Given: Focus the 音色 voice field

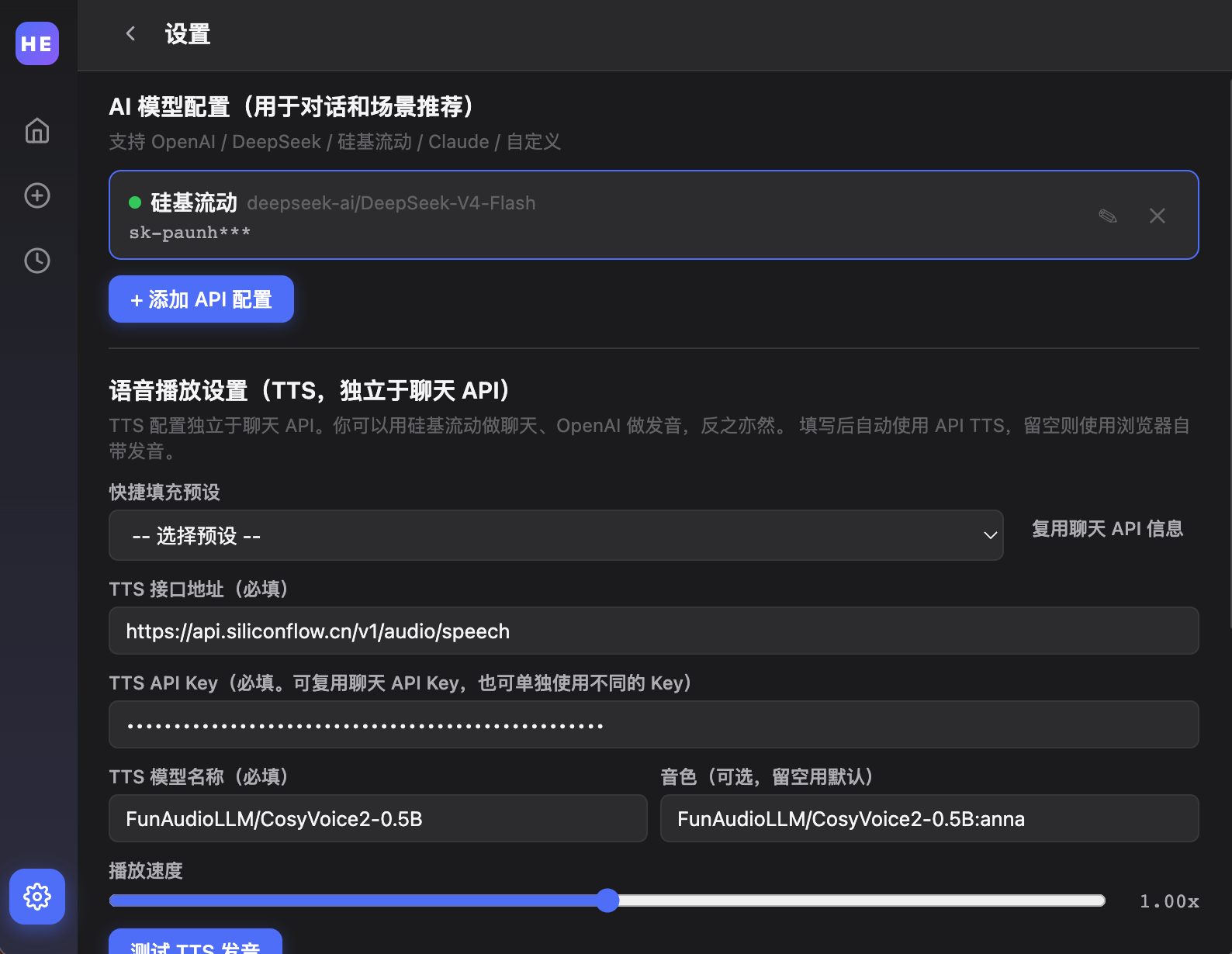Looking at the screenshot, I should (x=929, y=818).
